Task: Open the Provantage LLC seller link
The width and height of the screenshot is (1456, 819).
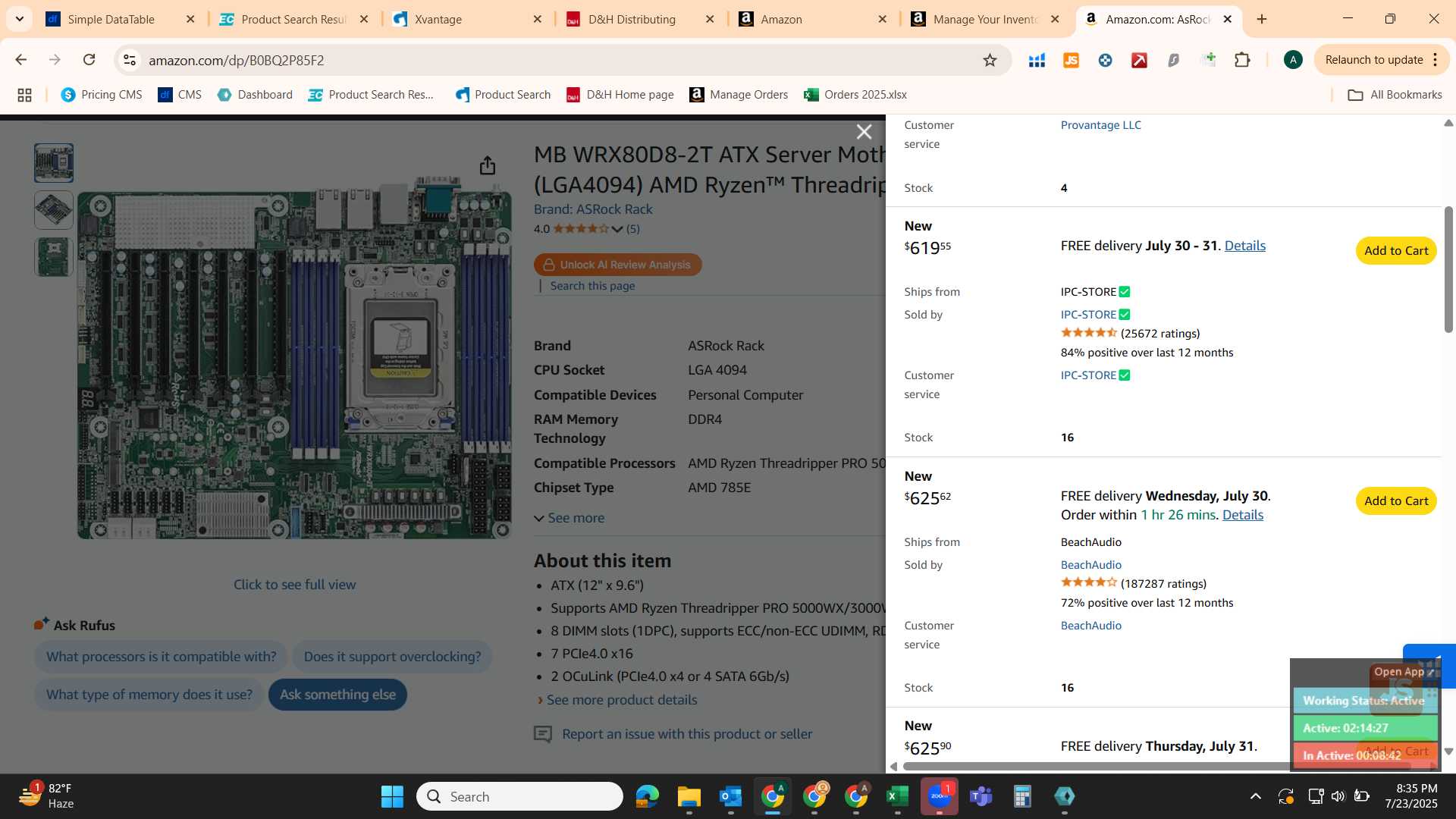Action: pos(1100,125)
